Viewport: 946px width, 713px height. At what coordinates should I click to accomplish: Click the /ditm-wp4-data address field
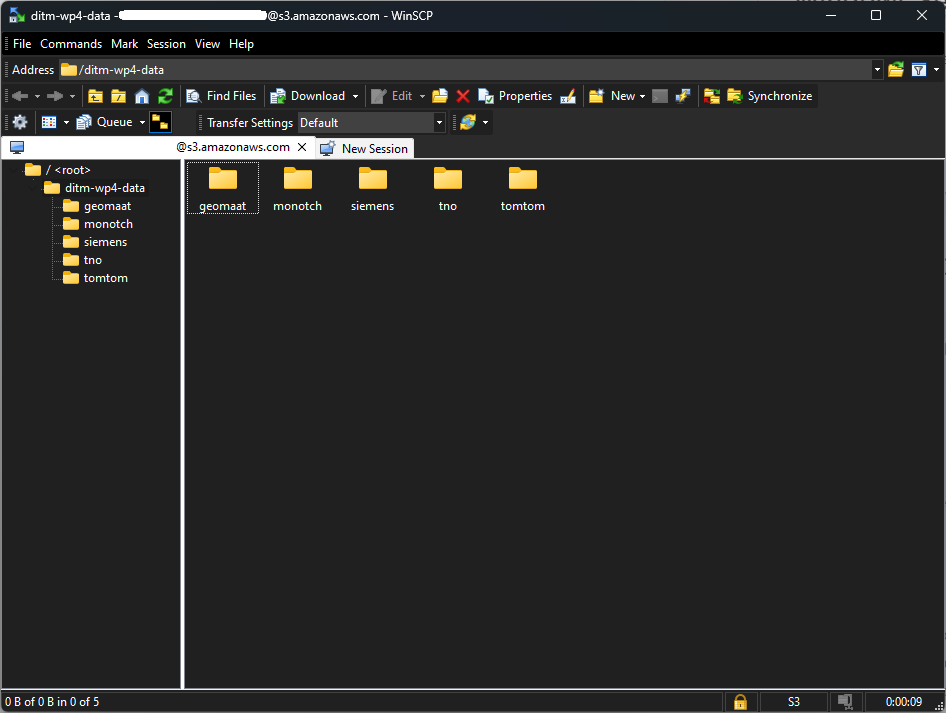click(465, 70)
